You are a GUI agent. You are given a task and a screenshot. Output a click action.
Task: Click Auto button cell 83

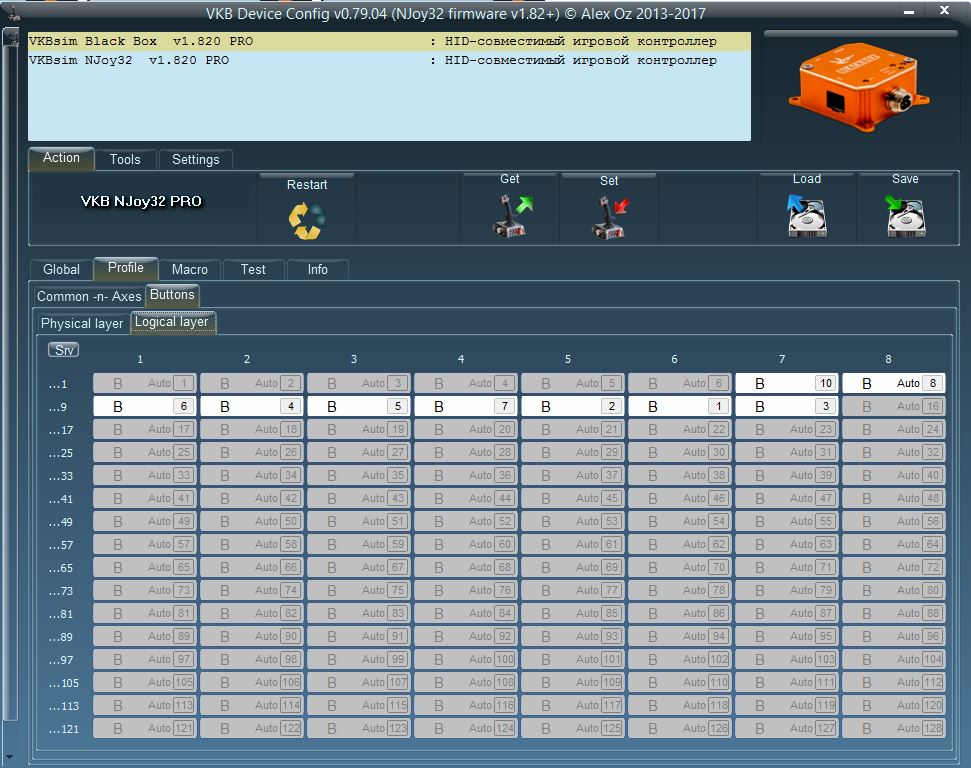[359, 613]
